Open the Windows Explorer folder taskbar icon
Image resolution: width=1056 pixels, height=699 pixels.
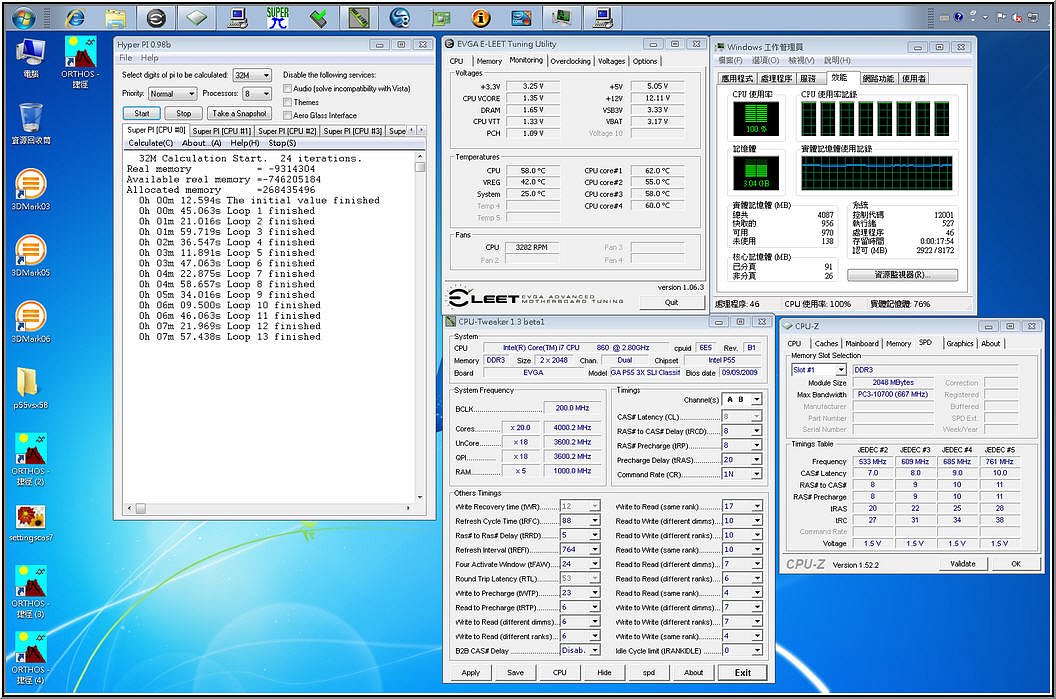(x=115, y=18)
